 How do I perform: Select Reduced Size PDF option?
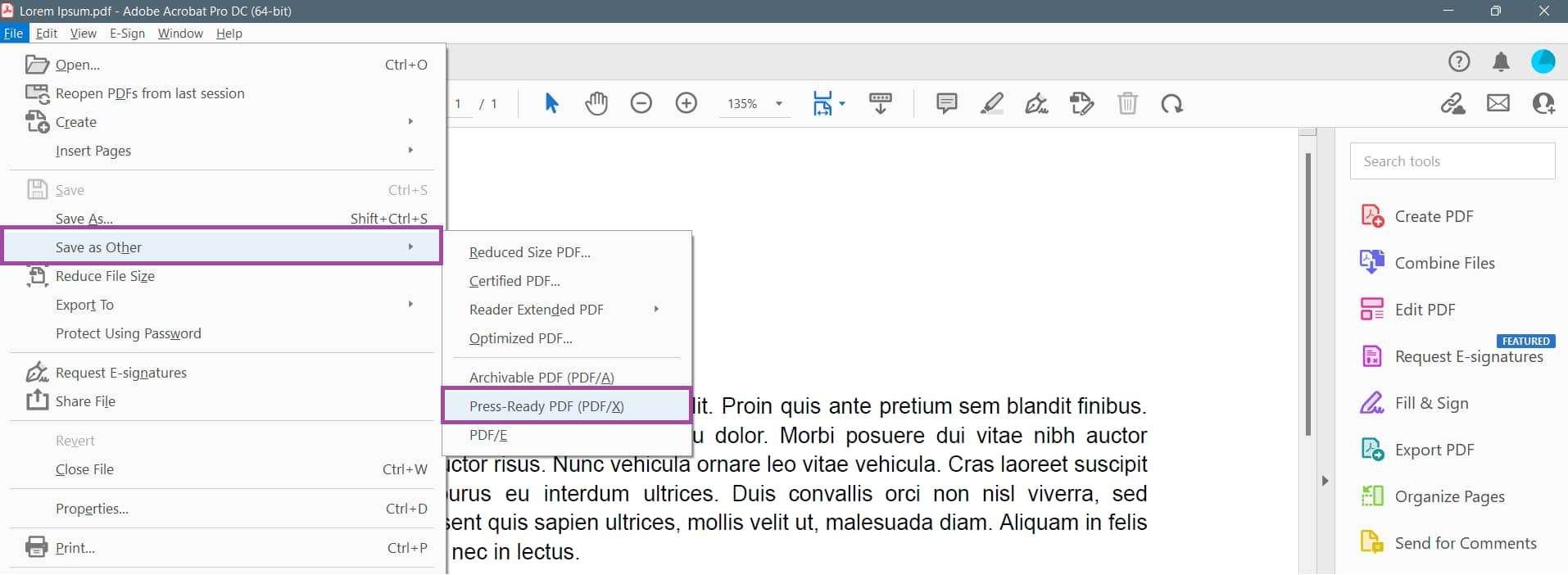529,252
